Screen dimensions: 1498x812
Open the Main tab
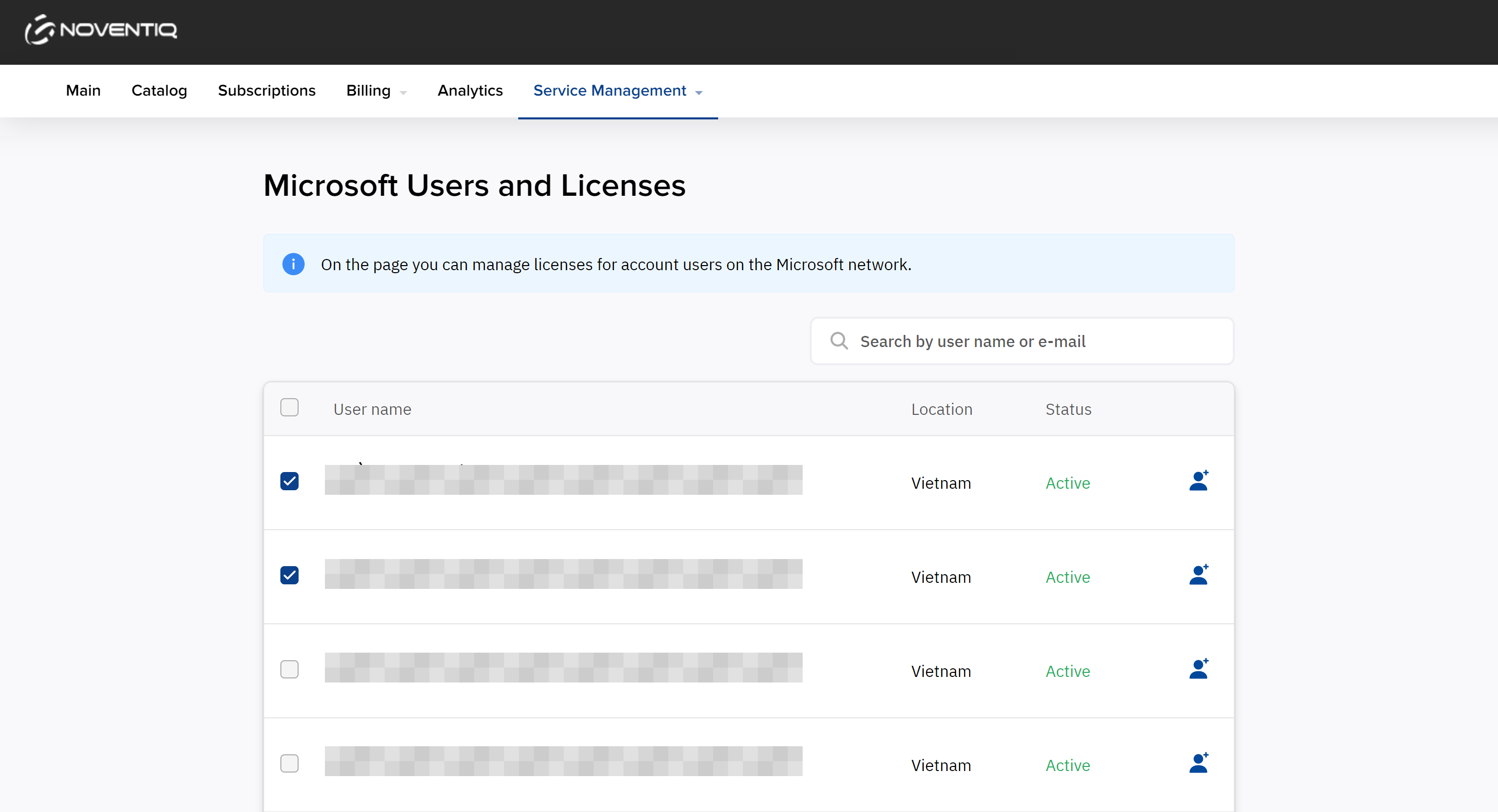click(83, 91)
